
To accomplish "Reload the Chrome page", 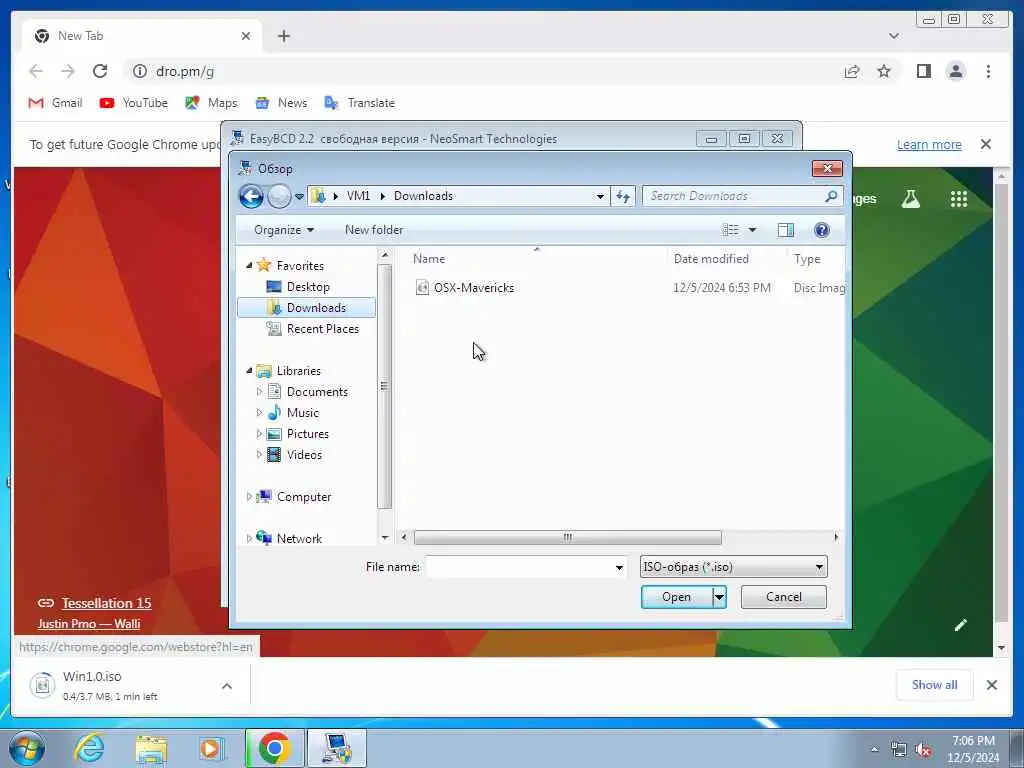I will click(x=100, y=71).
